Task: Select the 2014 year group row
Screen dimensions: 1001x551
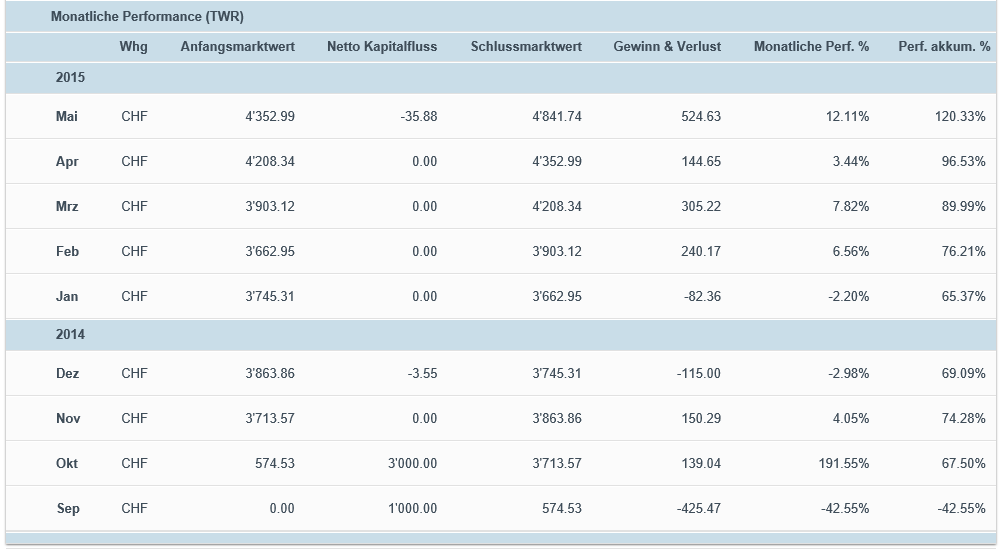Action: point(500,335)
